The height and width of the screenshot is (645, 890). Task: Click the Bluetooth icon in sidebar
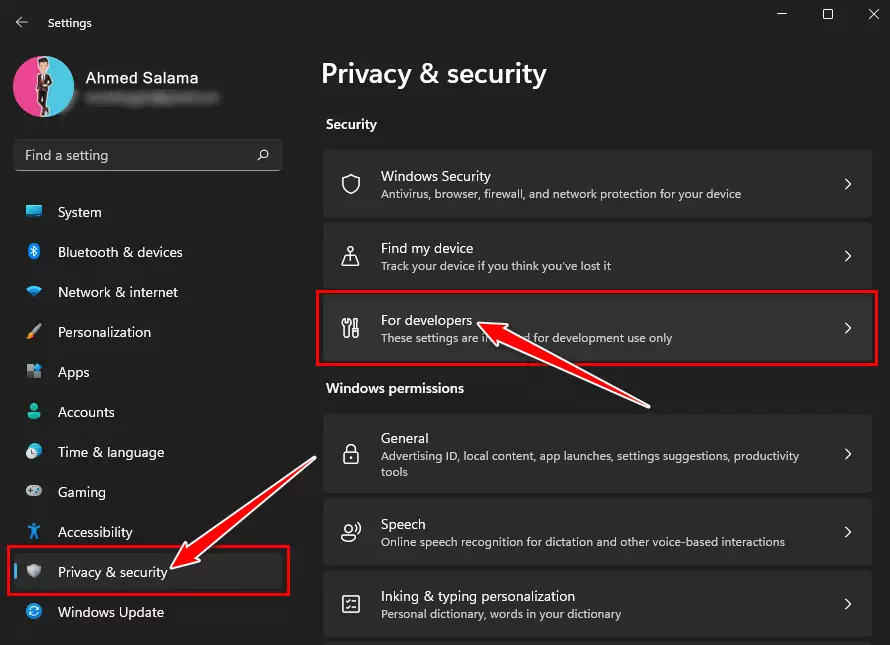coord(34,251)
